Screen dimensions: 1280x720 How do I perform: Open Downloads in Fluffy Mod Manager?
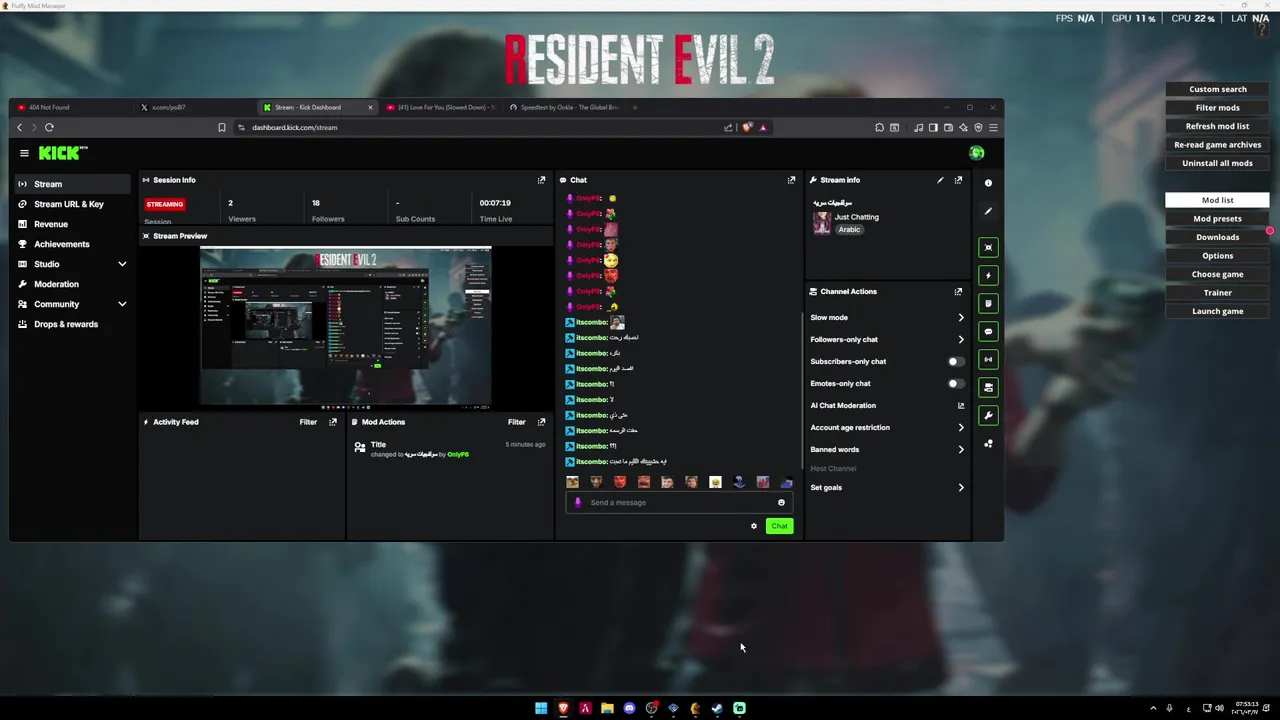[x=1217, y=237]
